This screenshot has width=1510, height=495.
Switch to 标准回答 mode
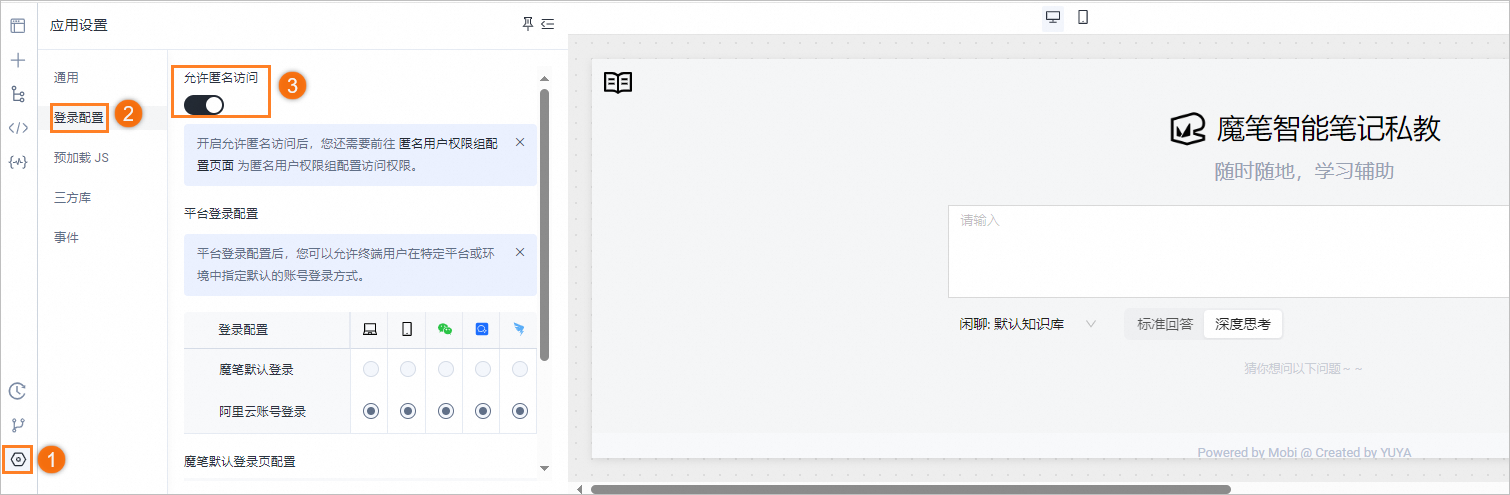[x=1165, y=324]
